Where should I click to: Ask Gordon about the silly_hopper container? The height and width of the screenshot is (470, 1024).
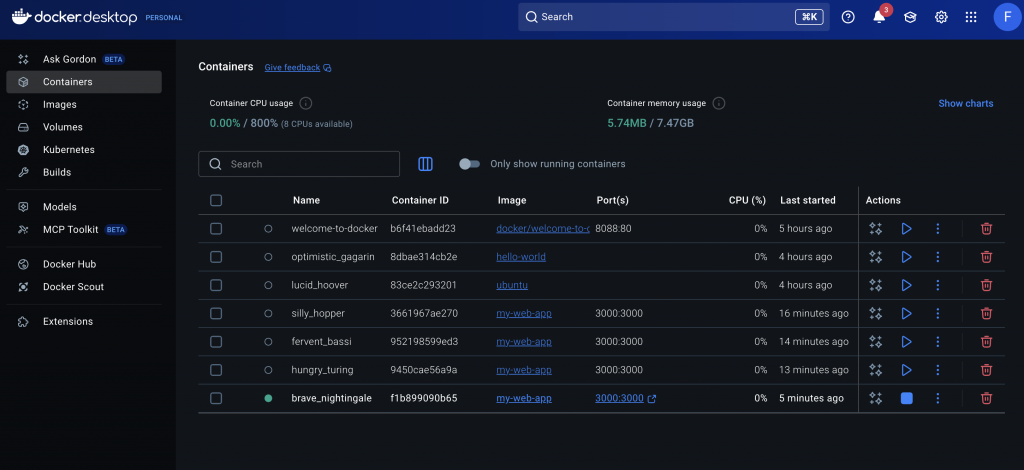(x=876, y=313)
